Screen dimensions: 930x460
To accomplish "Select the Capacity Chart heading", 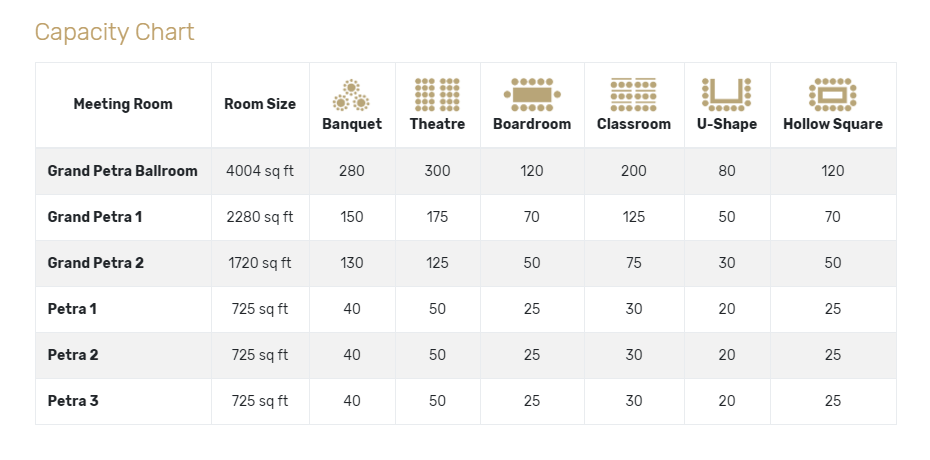I will click(x=114, y=32).
